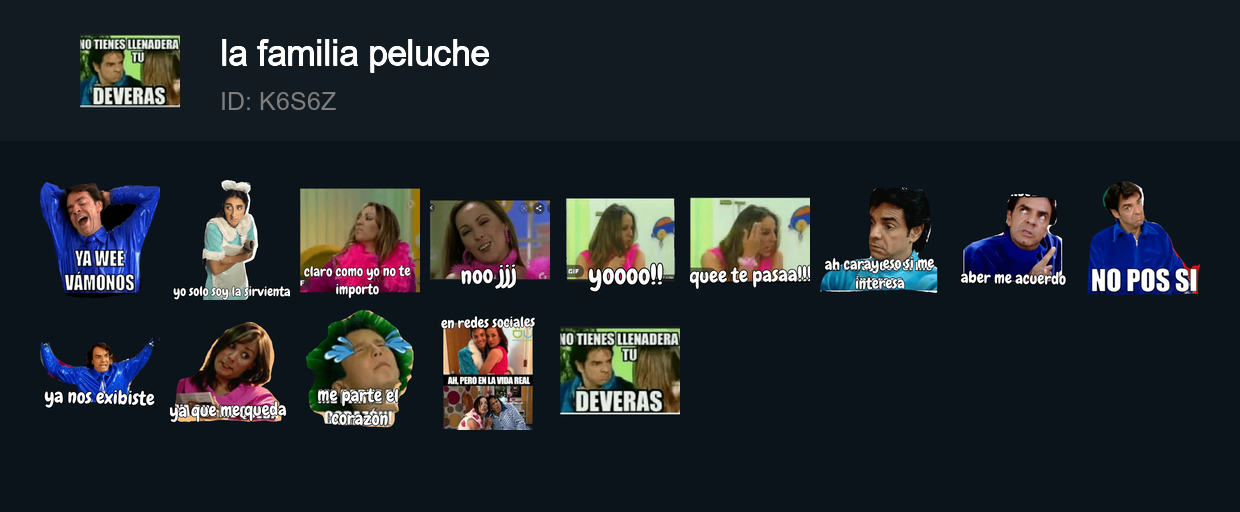Viewport: 1240px width, 512px height.
Task: Select the 'ya que me queda' sticker
Action: point(228,371)
